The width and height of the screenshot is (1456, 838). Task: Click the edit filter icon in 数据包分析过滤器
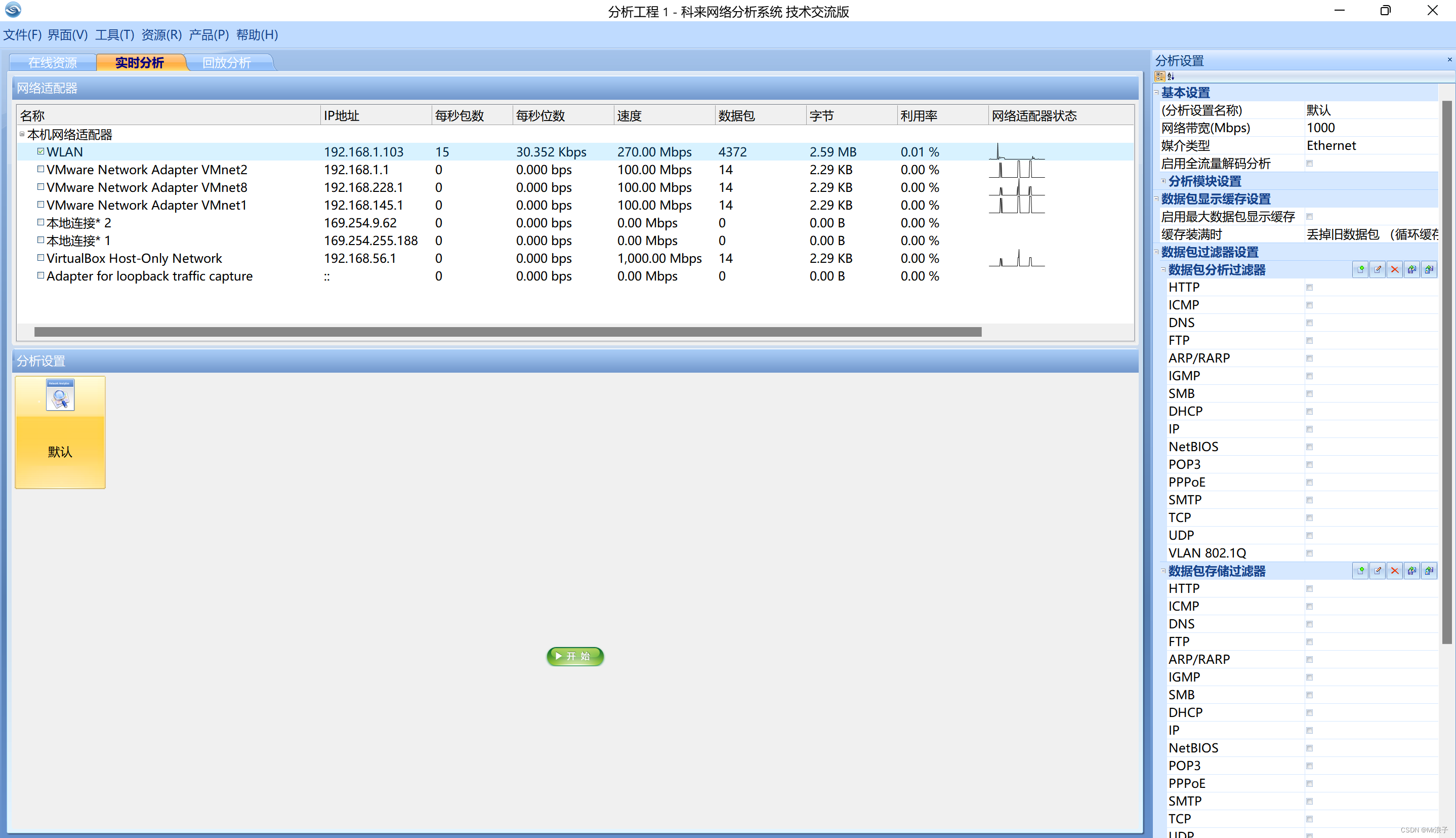coord(1377,269)
